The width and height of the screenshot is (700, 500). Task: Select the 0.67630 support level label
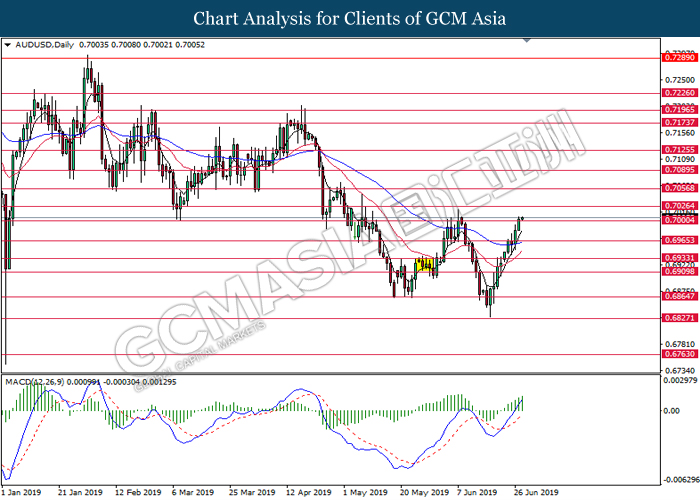pyautogui.click(x=680, y=354)
